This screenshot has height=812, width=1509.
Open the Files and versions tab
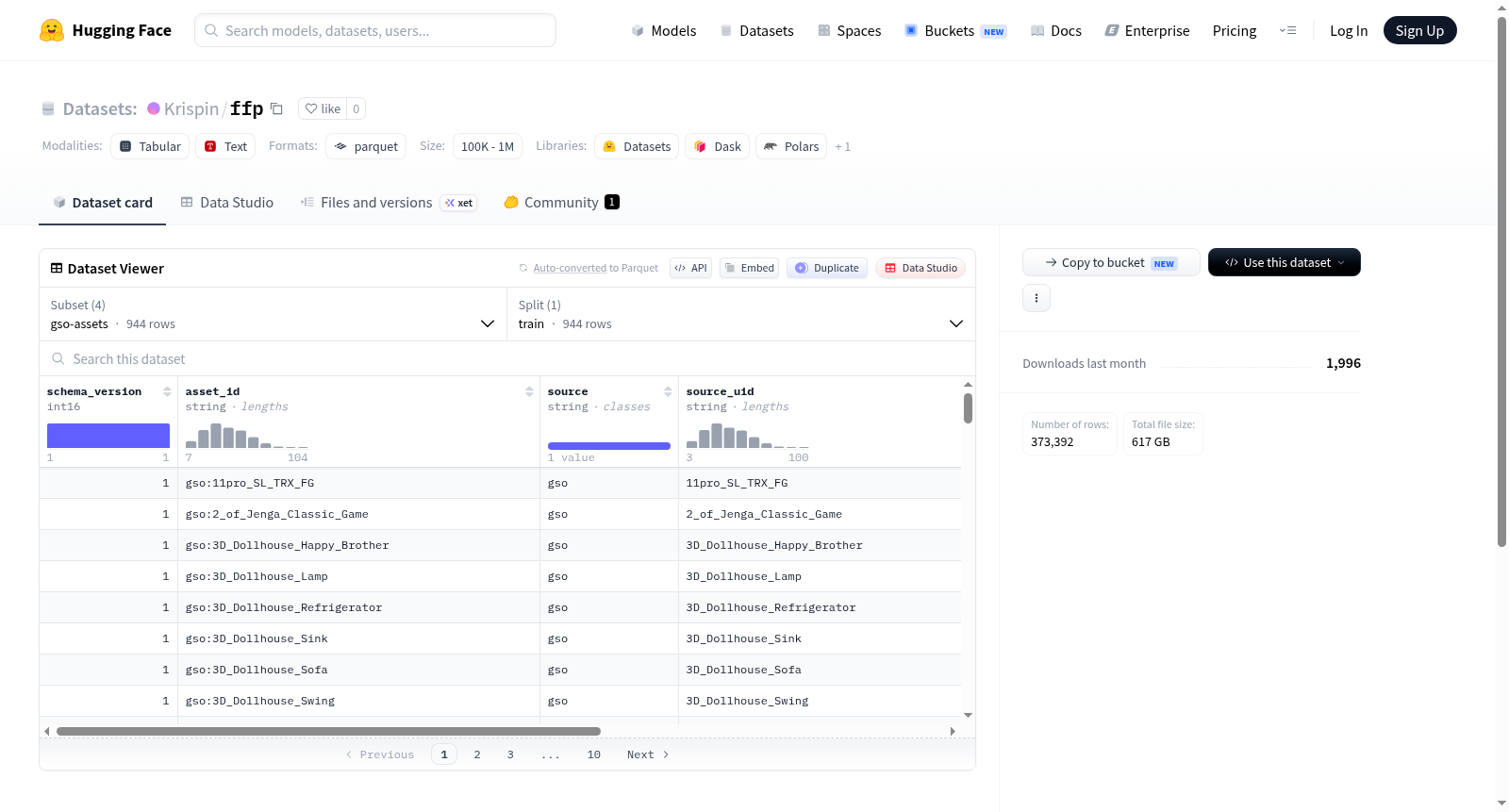click(x=389, y=203)
